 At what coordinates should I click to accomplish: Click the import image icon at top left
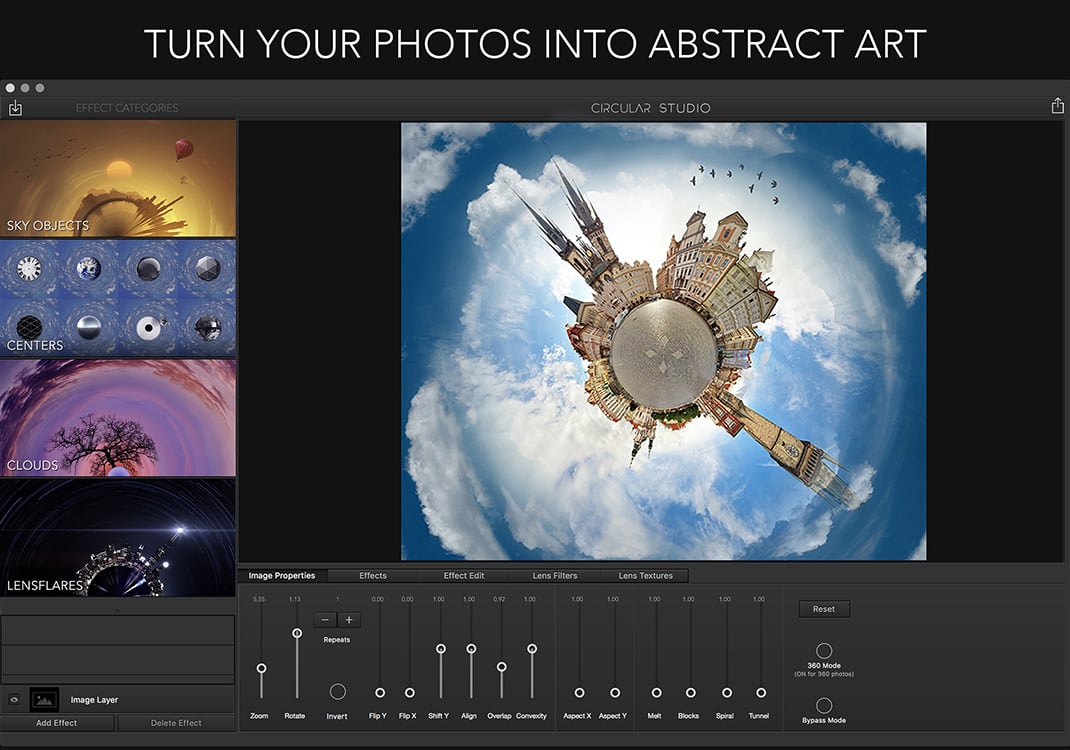coord(15,108)
